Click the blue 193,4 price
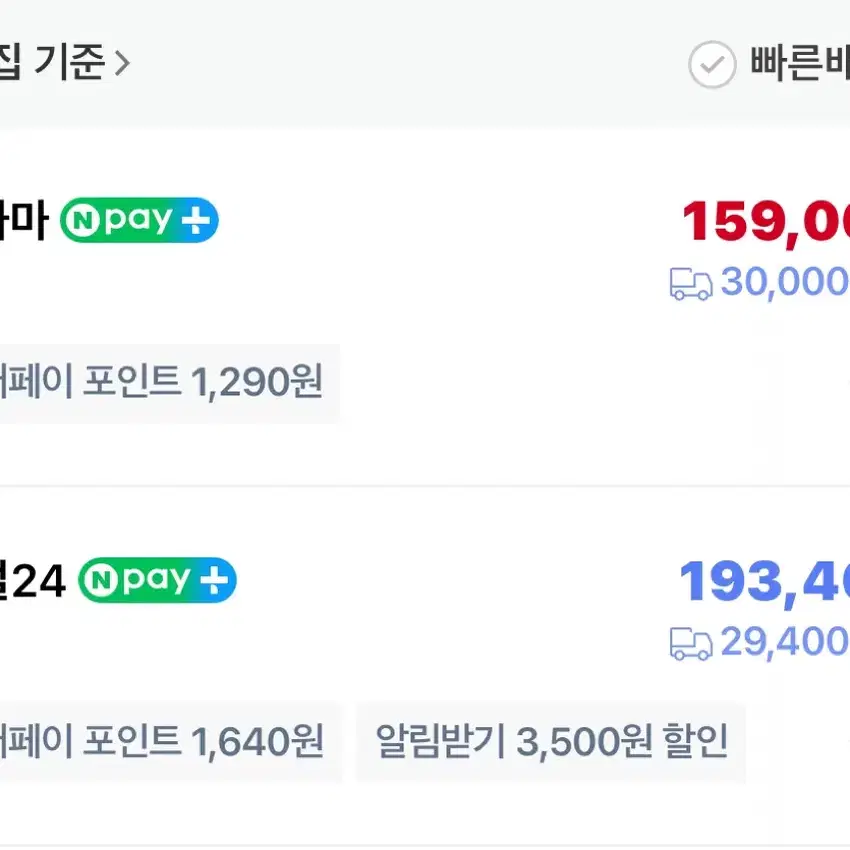 [764, 582]
